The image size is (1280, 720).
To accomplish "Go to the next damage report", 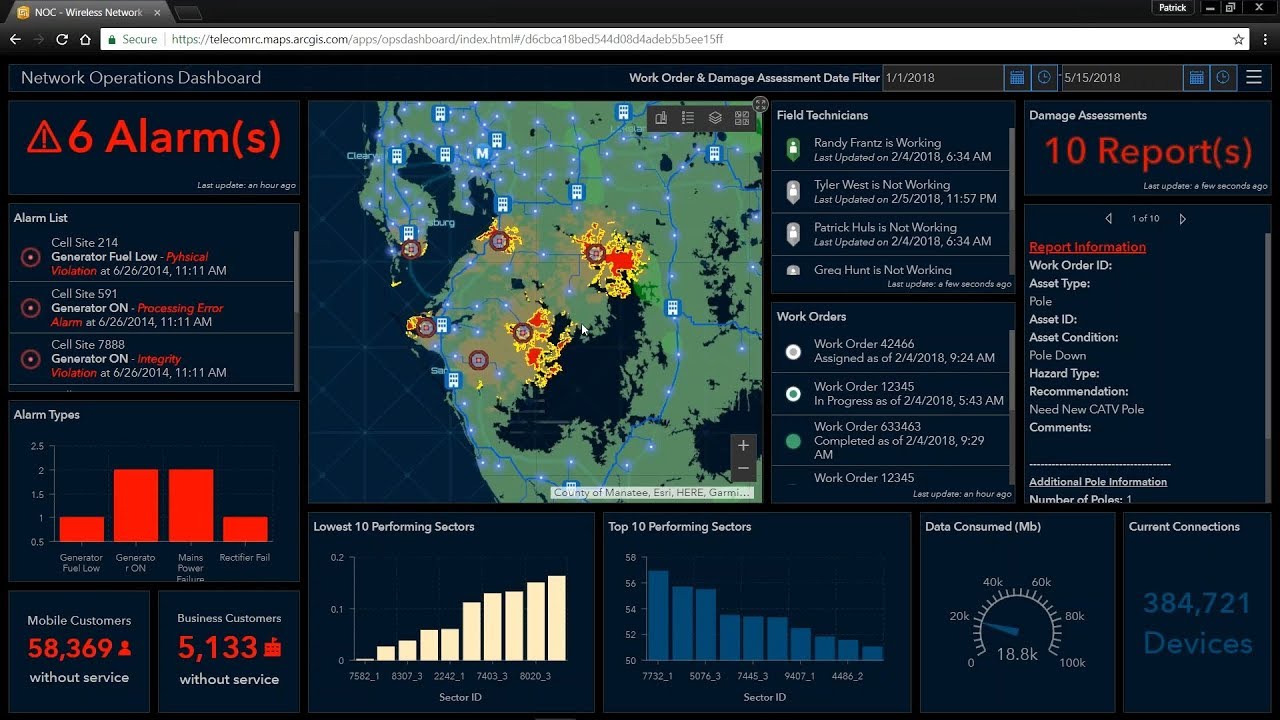I will [1182, 218].
